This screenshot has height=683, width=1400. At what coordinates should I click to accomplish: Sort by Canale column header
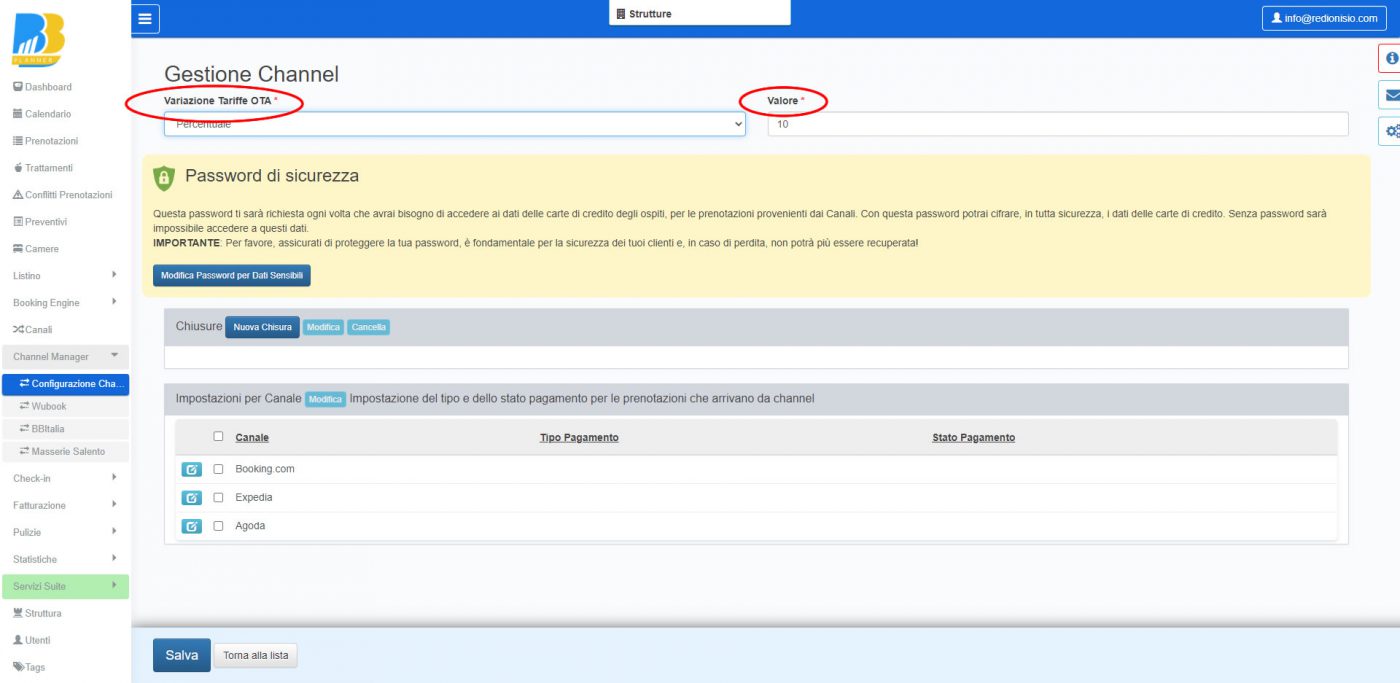(x=252, y=437)
